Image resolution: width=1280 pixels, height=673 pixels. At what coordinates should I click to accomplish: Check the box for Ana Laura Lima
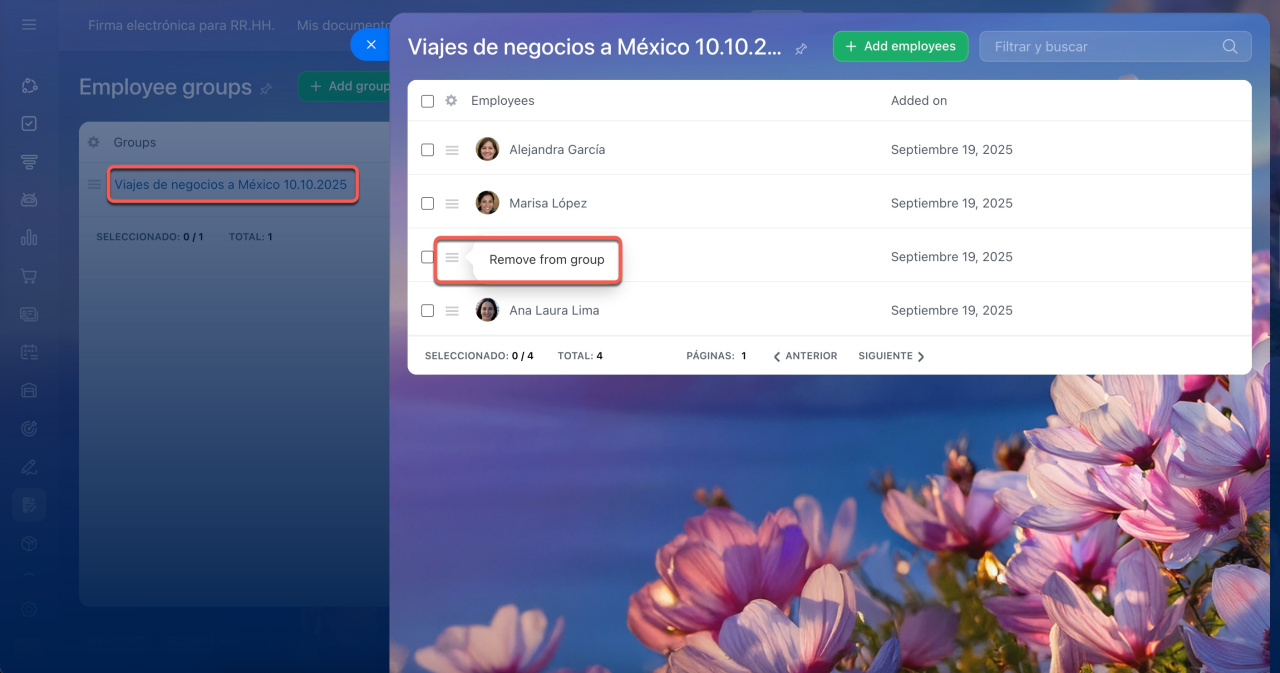tap(428, 311)
